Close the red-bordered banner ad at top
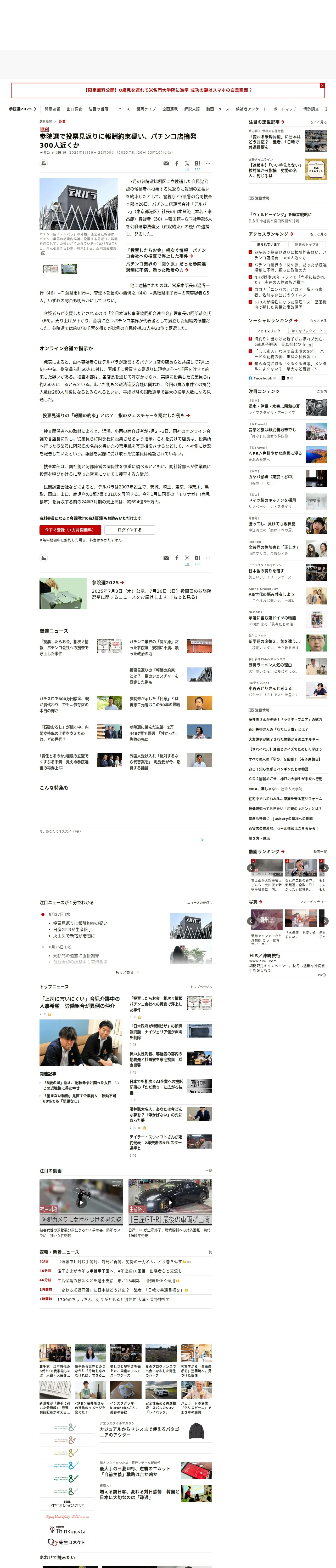 [x=322, y=86]
